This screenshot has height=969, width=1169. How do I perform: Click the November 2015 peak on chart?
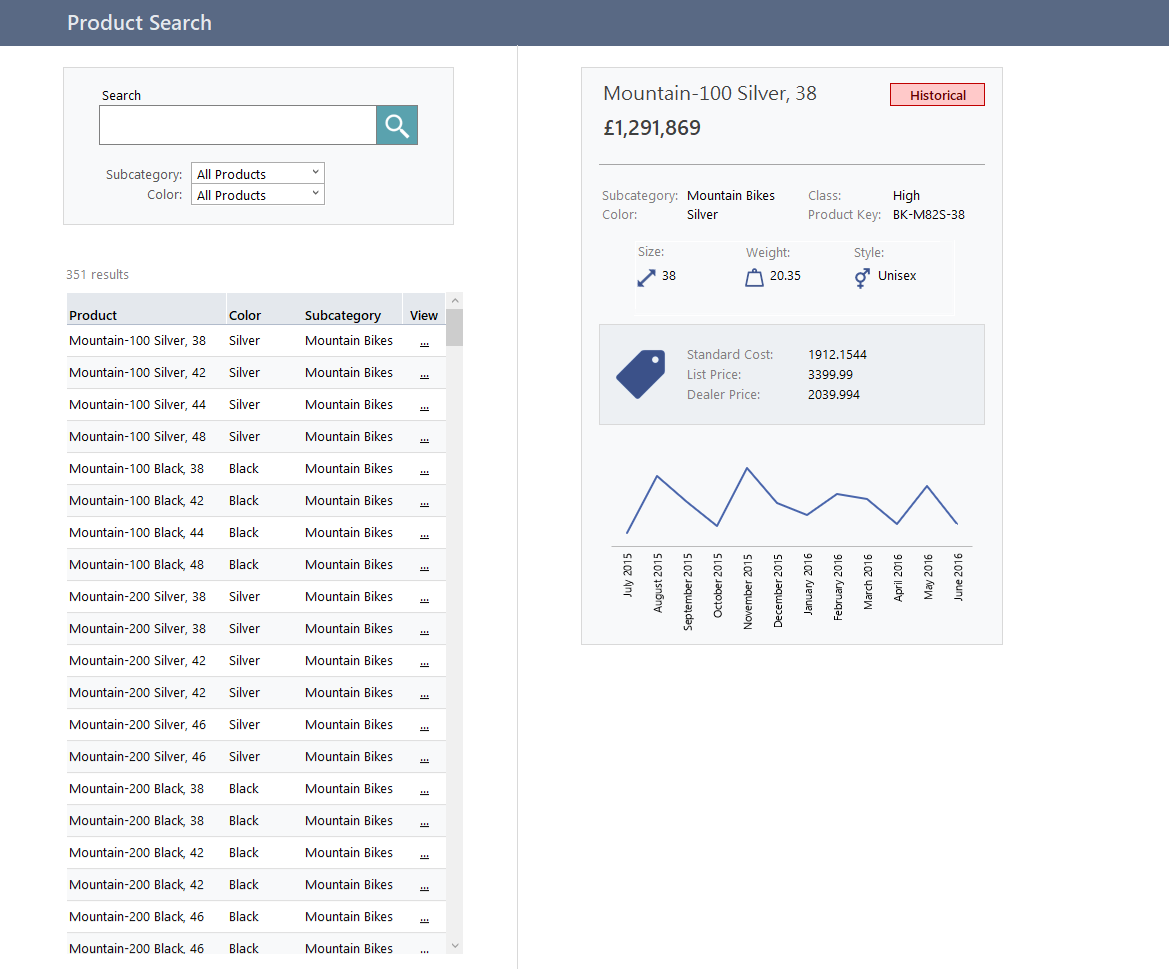point(746,468)
